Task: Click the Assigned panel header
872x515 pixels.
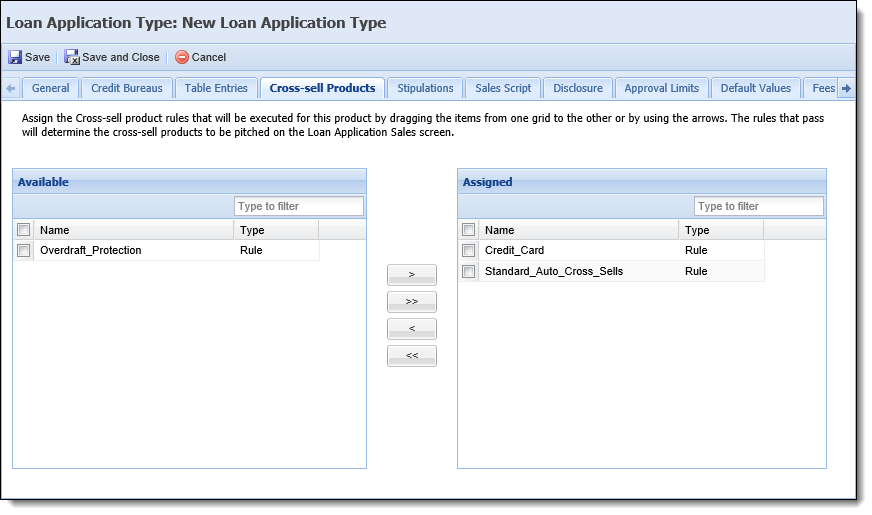Action: 642,182
